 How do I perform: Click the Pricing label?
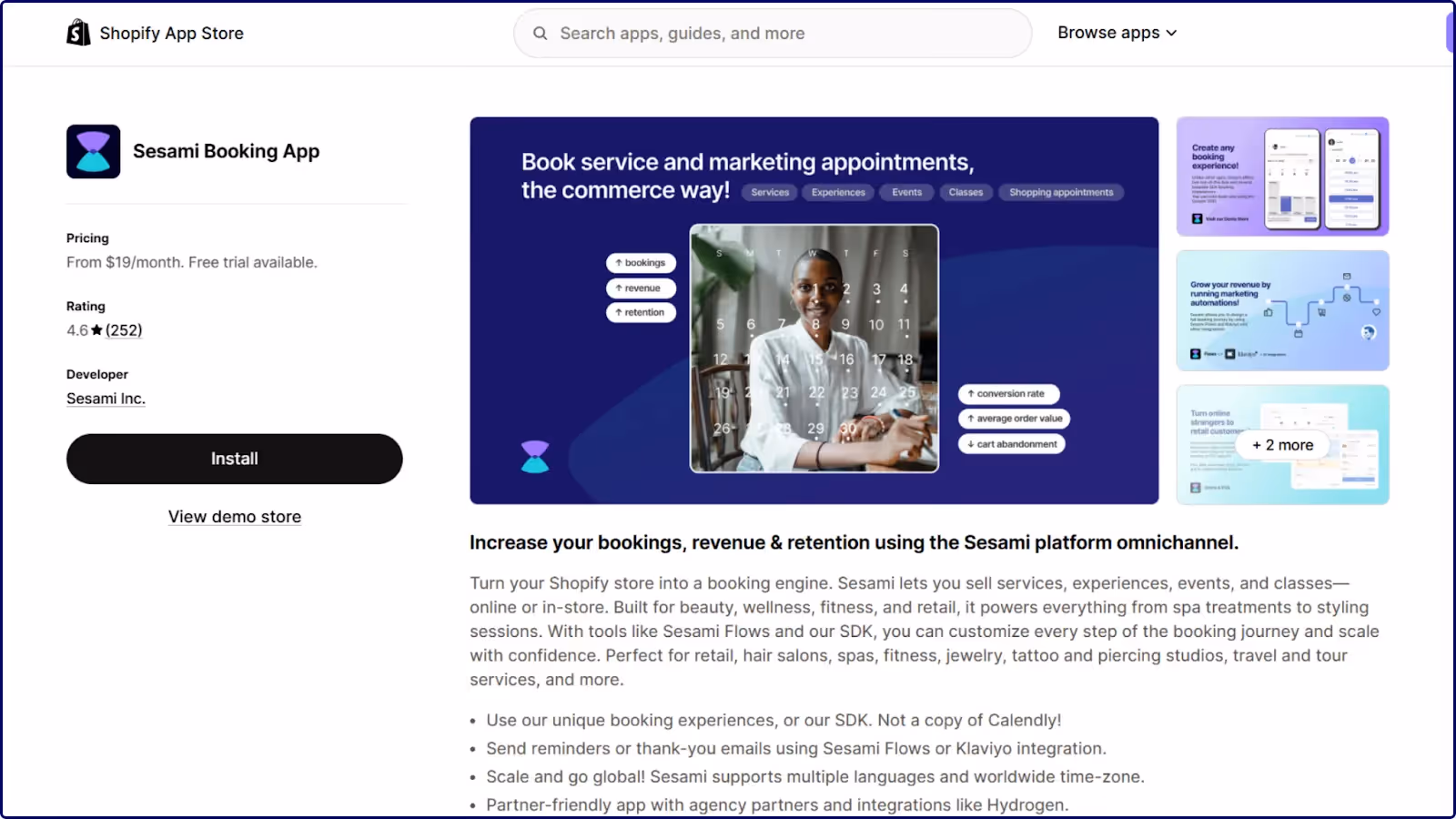click(x=87, y=238)
